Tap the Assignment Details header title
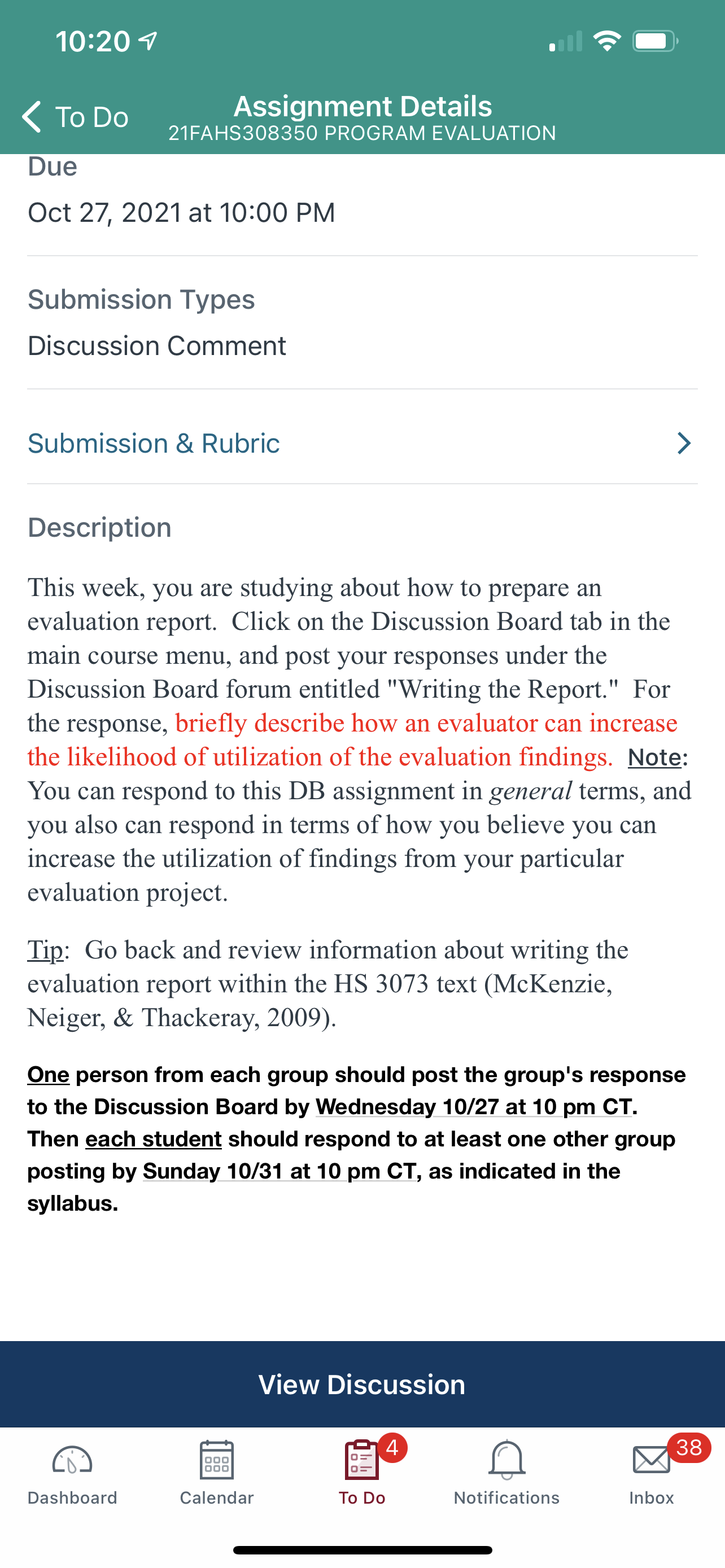725x1568 pixels. [363, 106]
